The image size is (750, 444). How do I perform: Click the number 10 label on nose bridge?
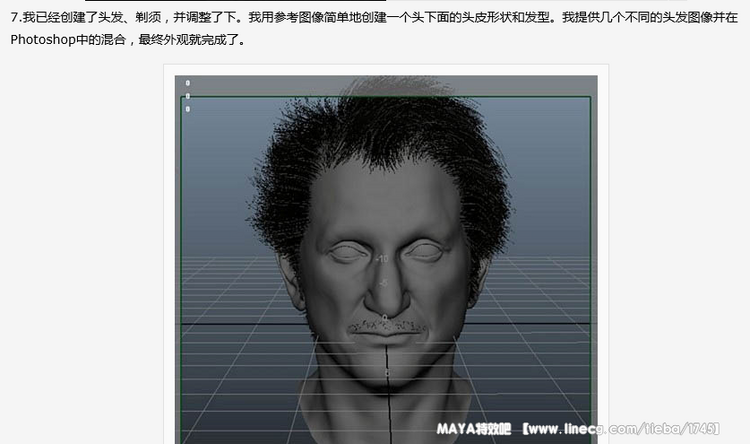(x=381, y=259)
